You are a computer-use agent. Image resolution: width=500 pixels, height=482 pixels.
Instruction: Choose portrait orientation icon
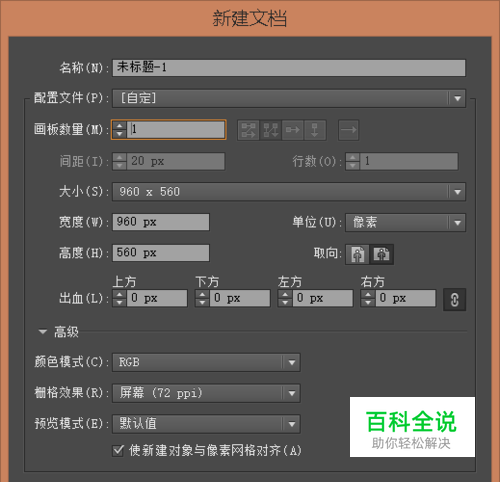(x=358, y=254)
